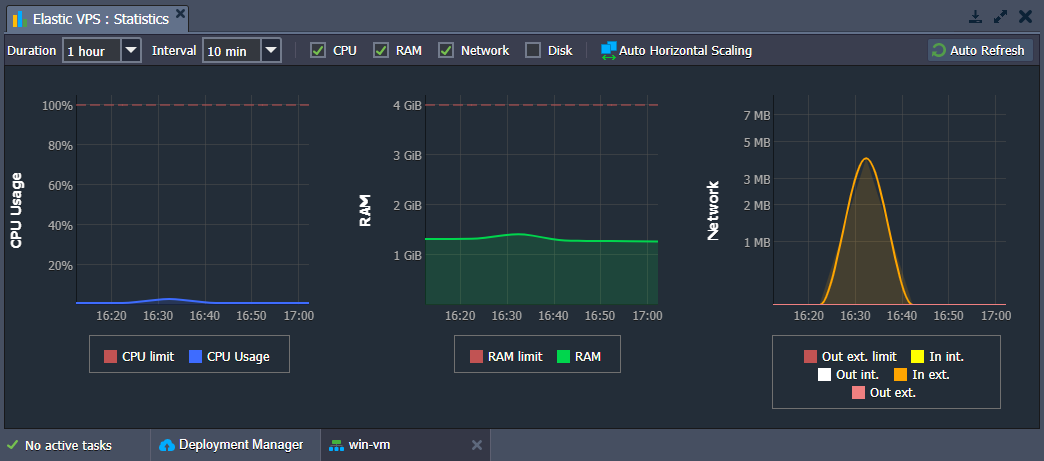1044x461 pixels.
Task: Click the green Auto Refresh arrows icon
Action: (x=939, y=51)
